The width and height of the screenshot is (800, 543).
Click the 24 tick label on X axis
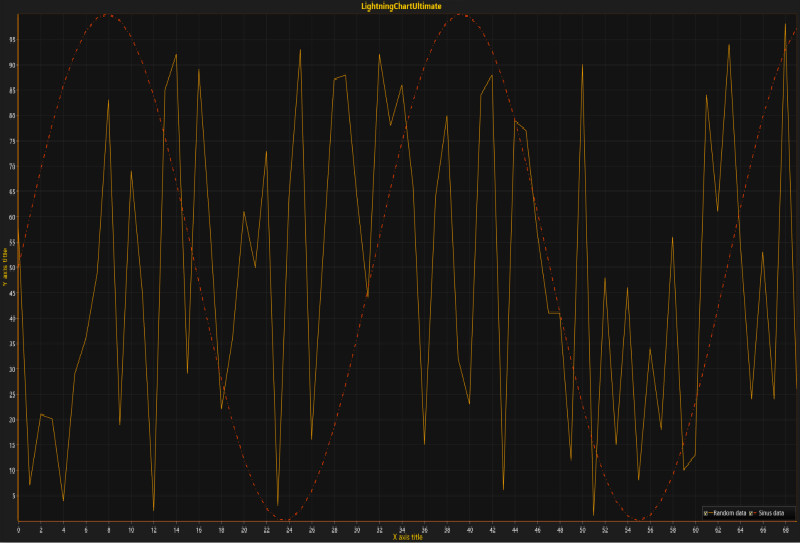point(290,528)
